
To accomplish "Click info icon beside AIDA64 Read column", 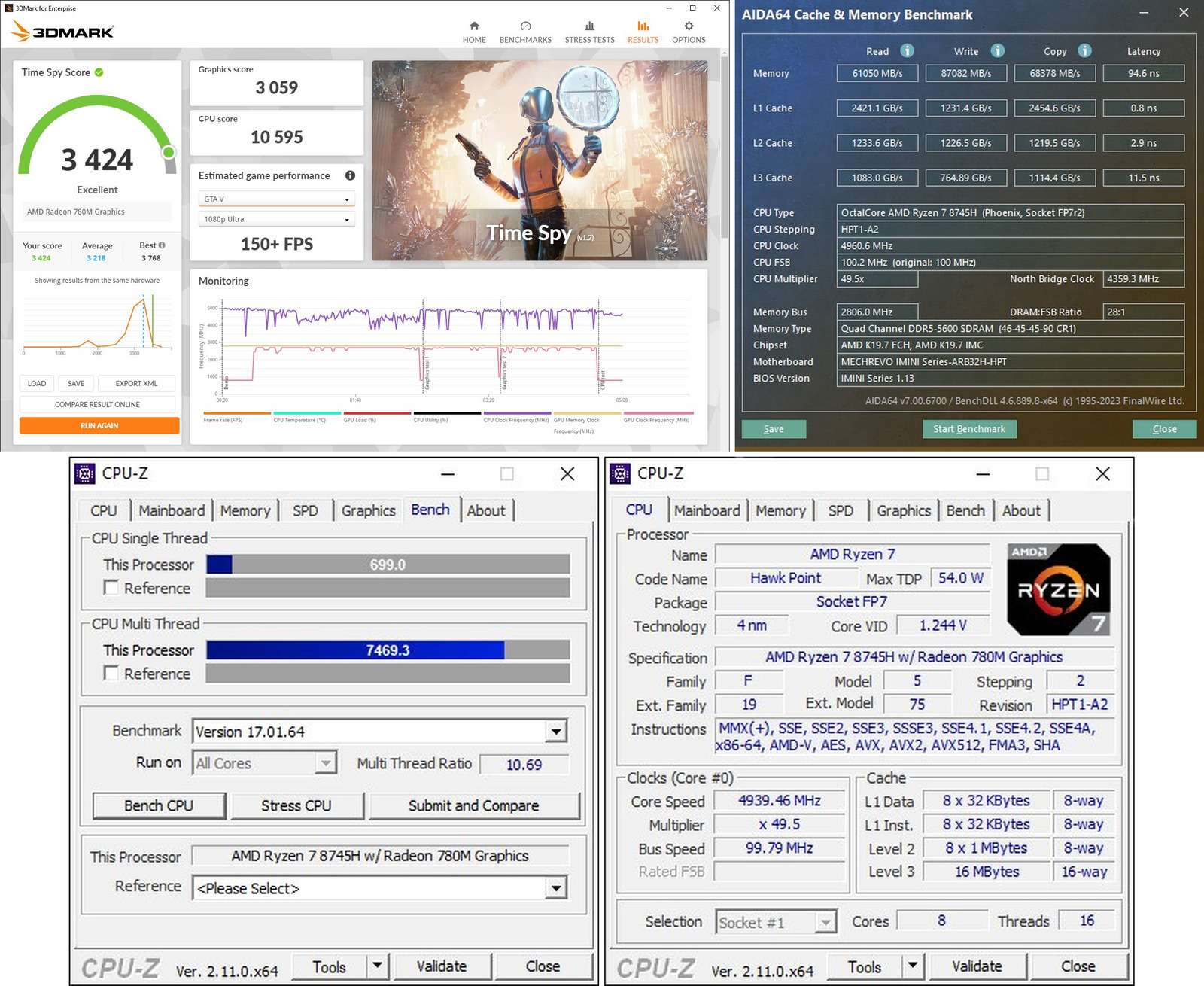I will pyautogui.click(x=908, y=50).
